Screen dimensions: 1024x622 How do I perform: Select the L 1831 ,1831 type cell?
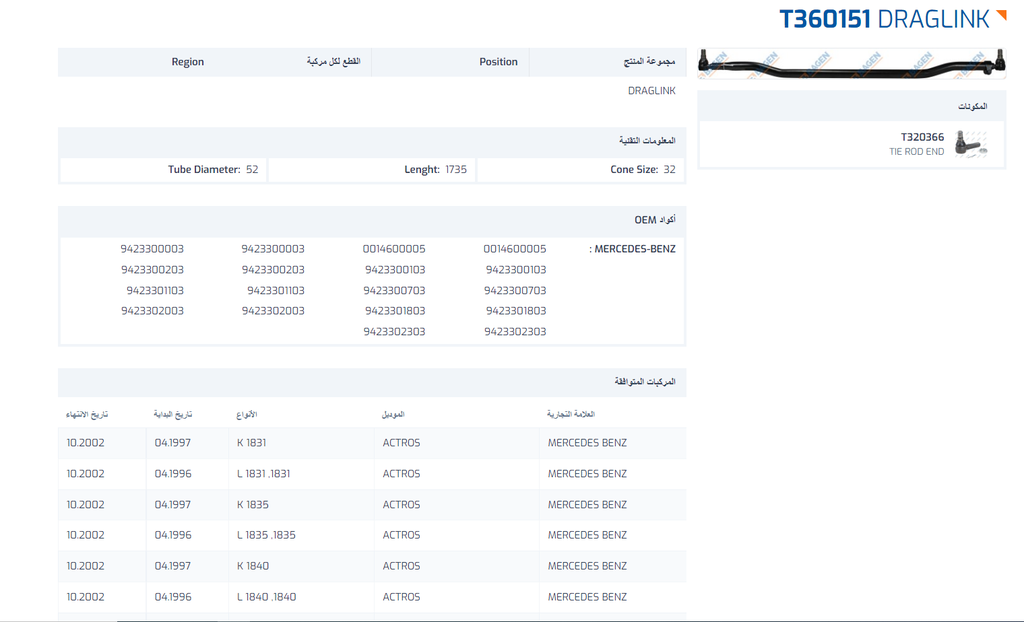point(301,474)
